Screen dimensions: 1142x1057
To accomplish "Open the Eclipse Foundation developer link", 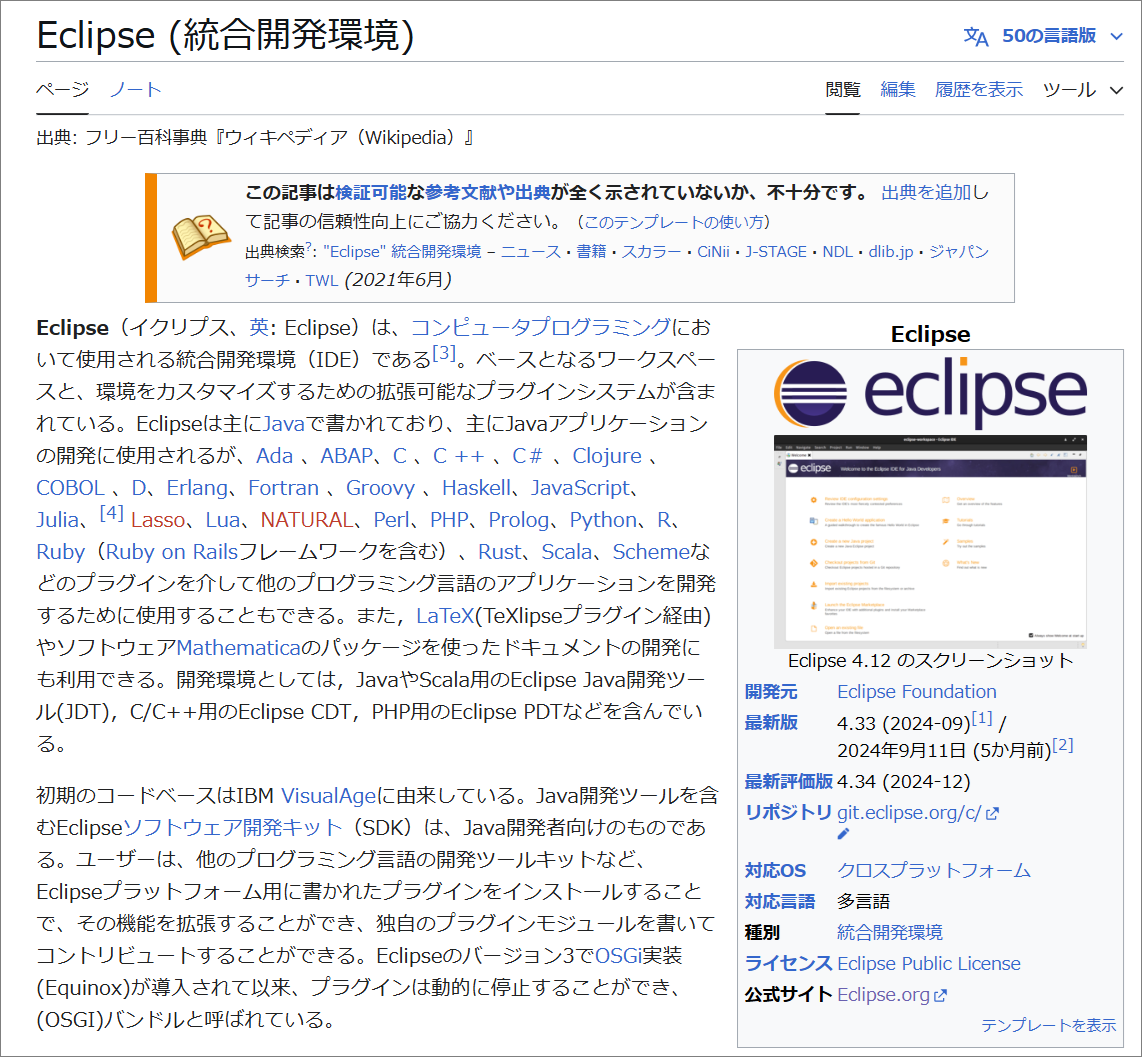I will click(915, 691).
